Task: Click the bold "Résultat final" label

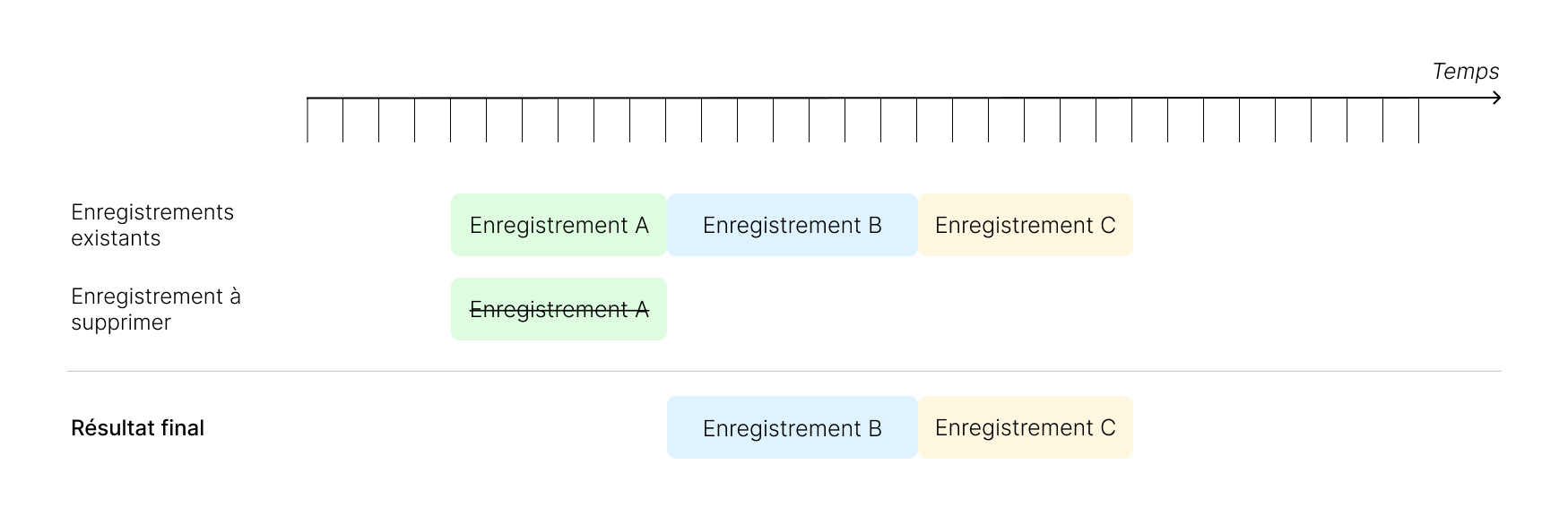Action: pos(137,428)
